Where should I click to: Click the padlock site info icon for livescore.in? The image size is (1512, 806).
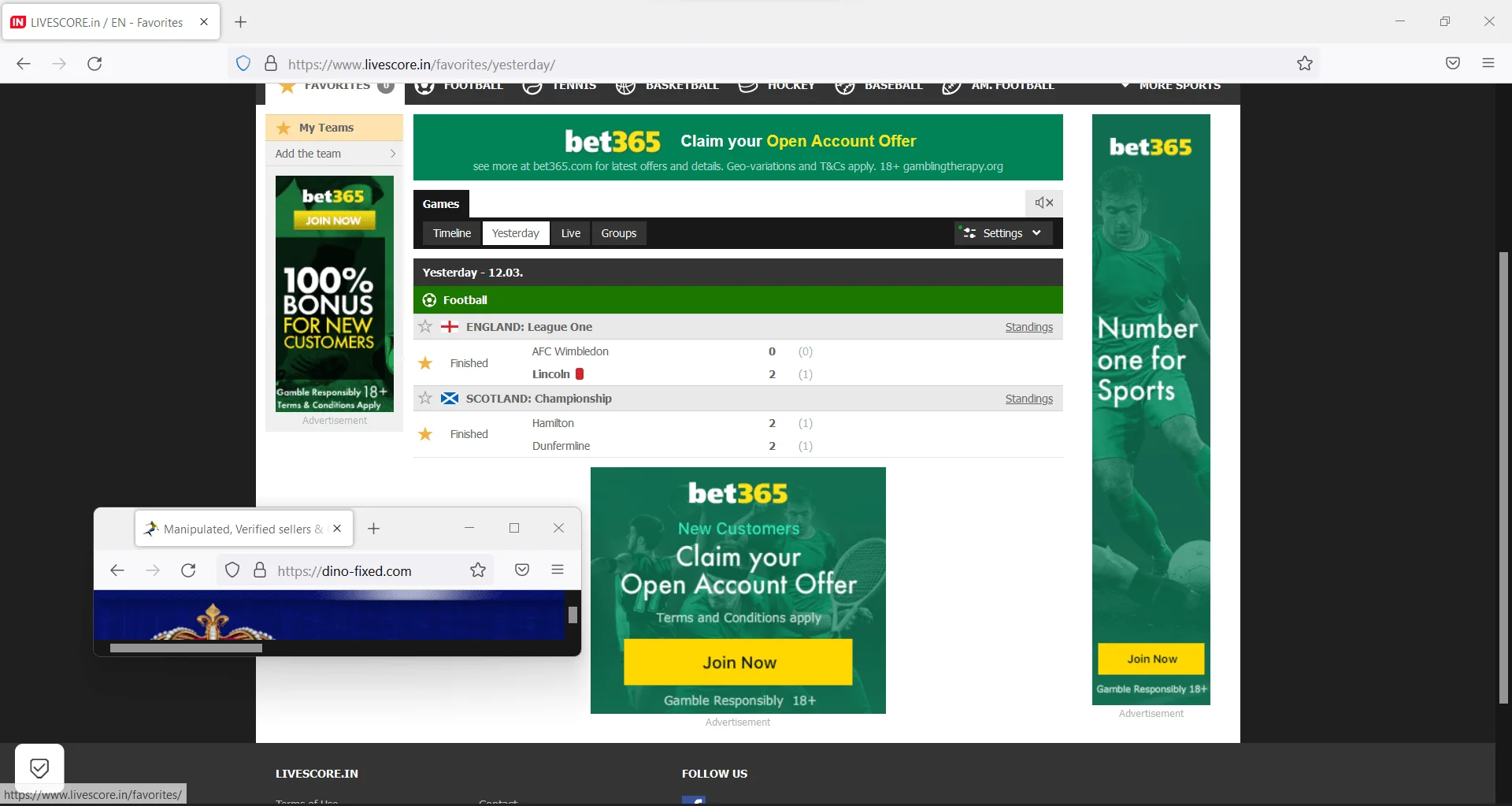pos(271,64)
